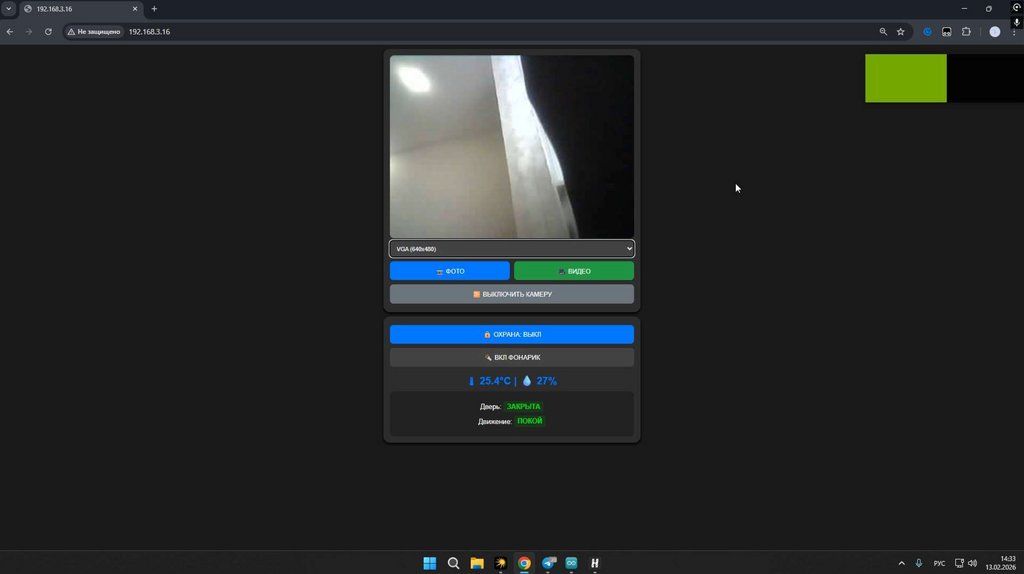This screenshot has height=574, width=1024.
Task: Turn off camera via ВЫКЛЮЧИТЬ КАМЕРУ
Action: coord(511,294)
